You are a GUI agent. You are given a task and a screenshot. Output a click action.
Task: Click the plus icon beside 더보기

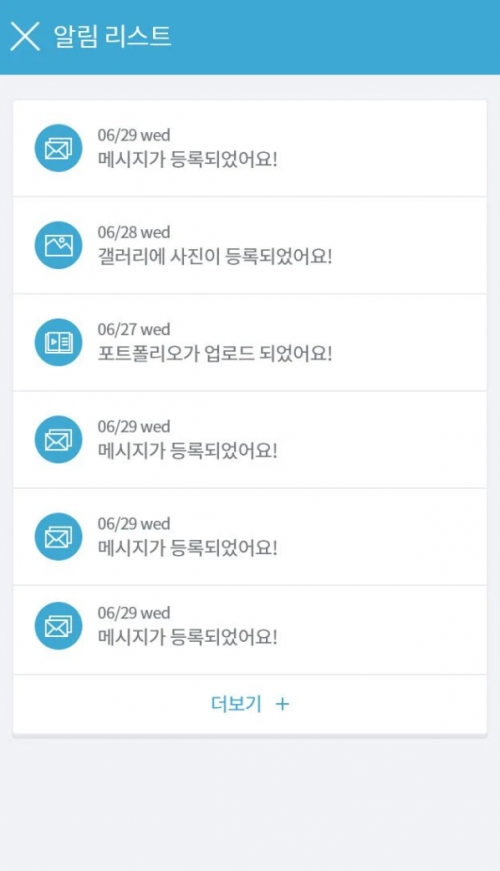[283, 704]
